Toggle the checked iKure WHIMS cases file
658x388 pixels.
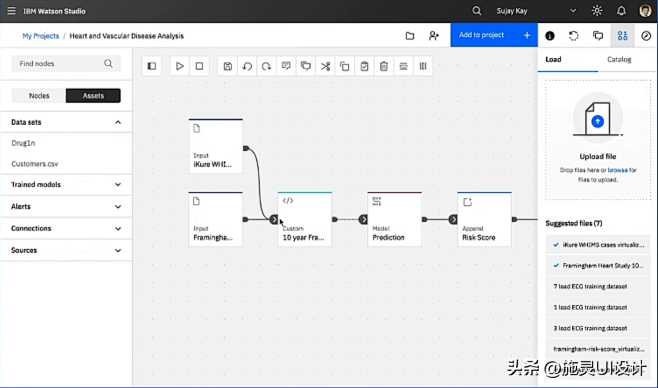(x=598, y=245)
